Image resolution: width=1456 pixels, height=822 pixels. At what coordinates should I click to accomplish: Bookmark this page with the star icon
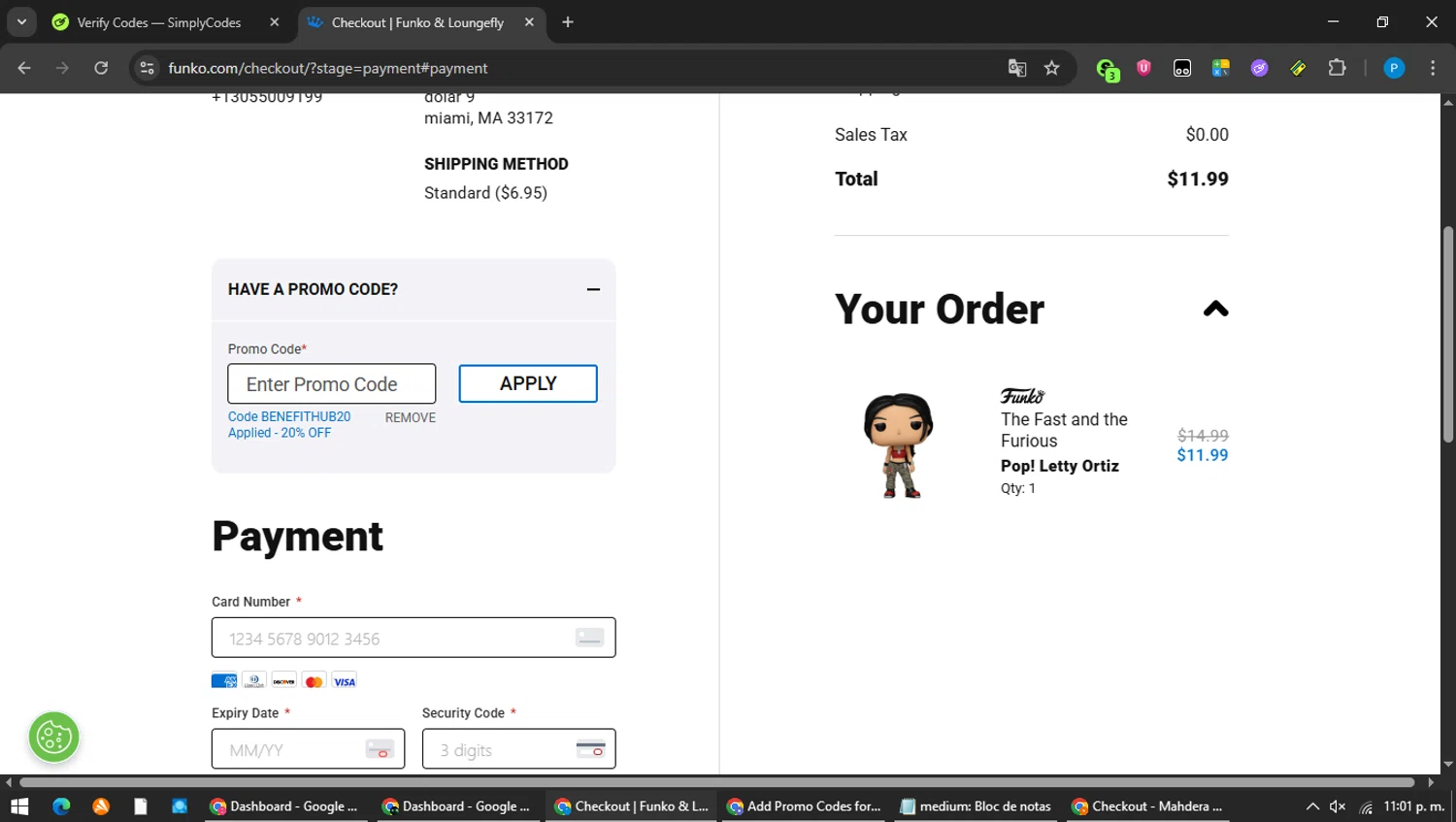coord(1051,68)
